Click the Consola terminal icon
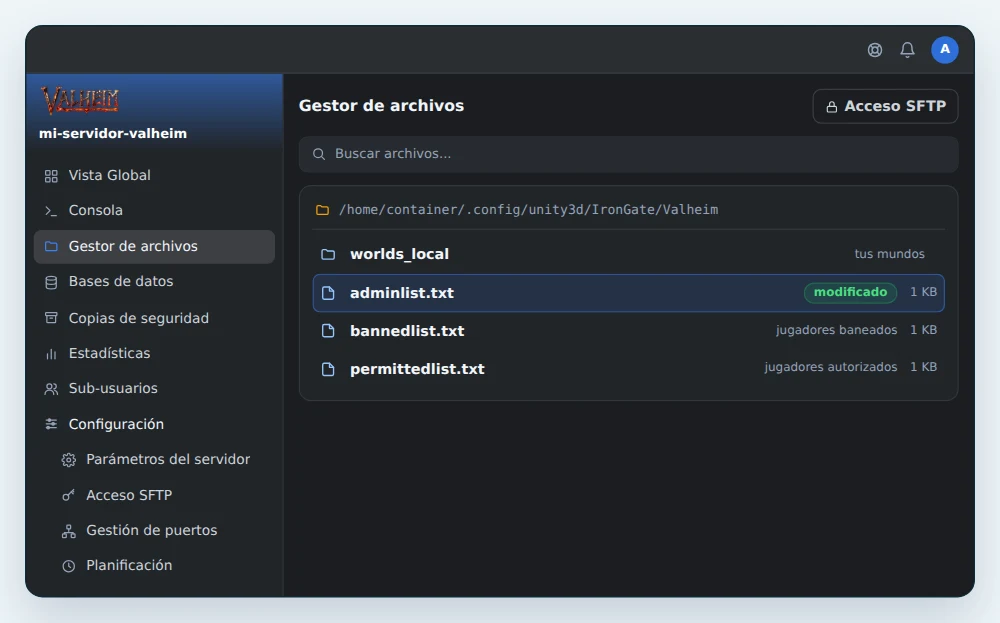Viewport: 1000px width, 623px height. pyautogui.click(x=51, y=211)
